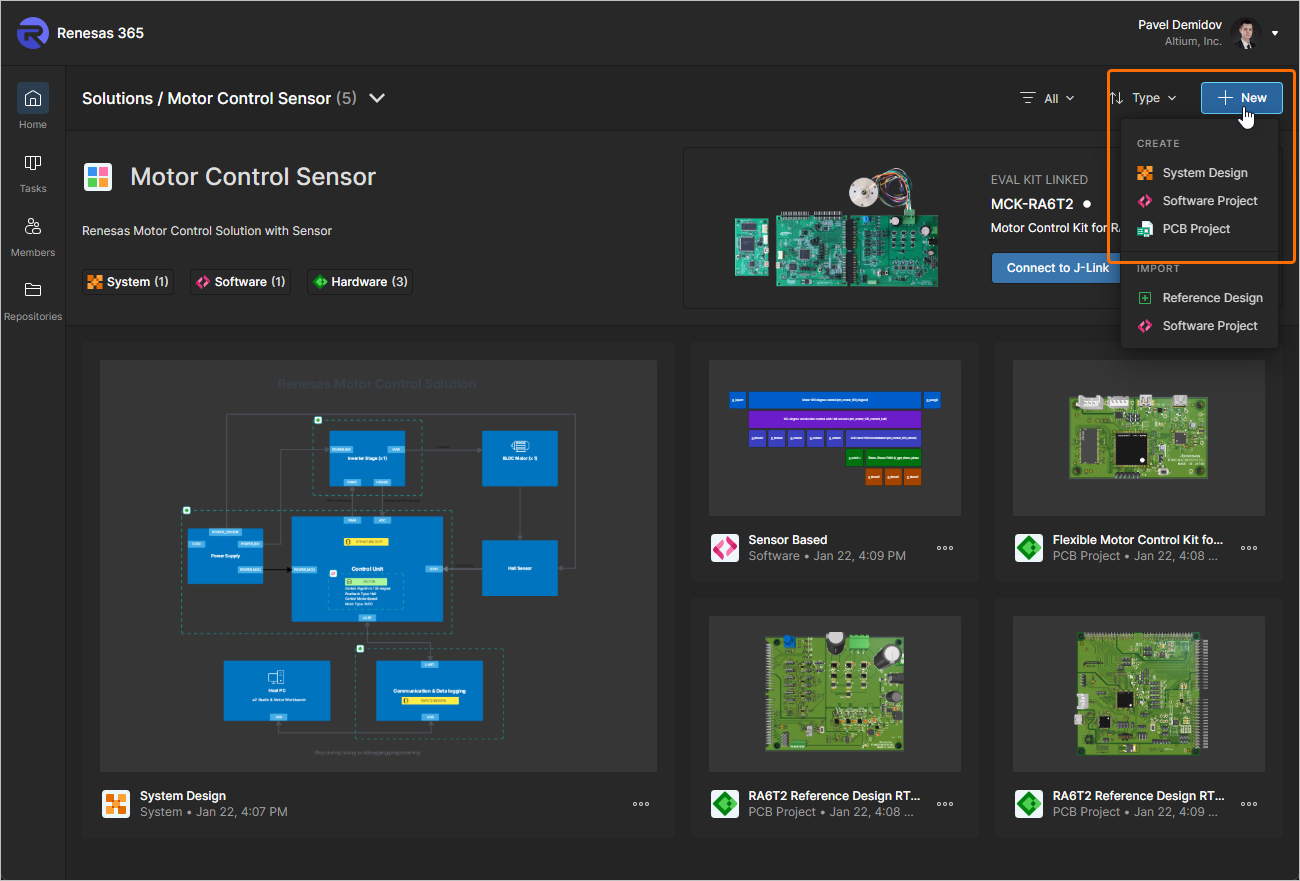Open the Members sidebar section
Screen dimensions: 1300x881
33,236
